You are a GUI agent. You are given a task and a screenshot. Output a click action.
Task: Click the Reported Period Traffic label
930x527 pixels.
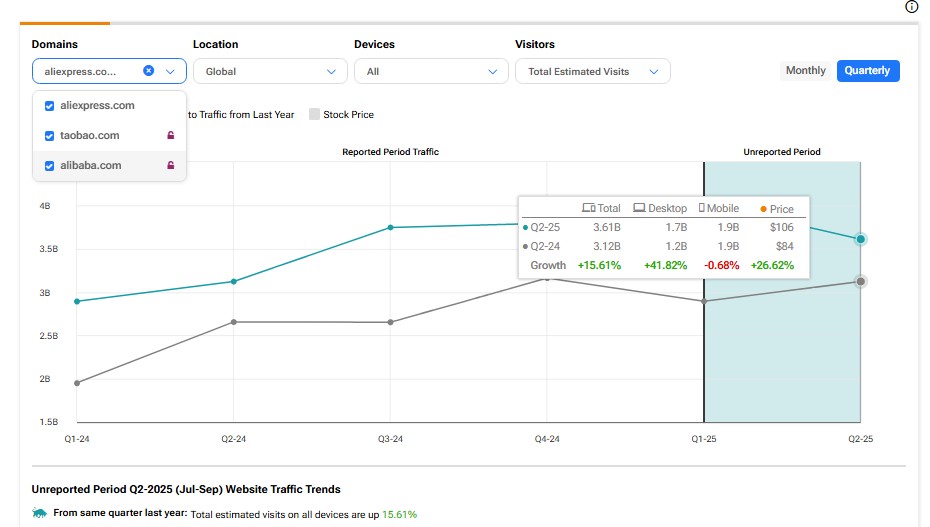point(390,152)
